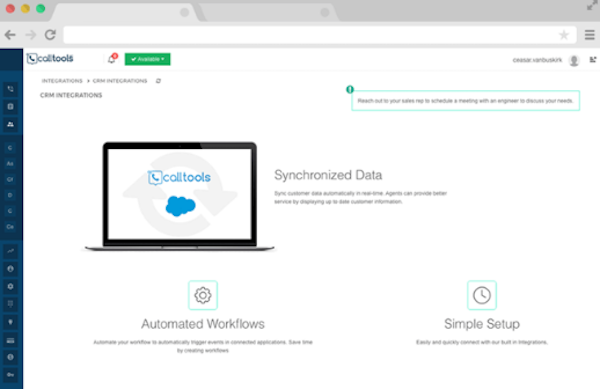
Task: Click the CRM INTEGRATIONS breadcrumb link
Action: click(120, 81)
